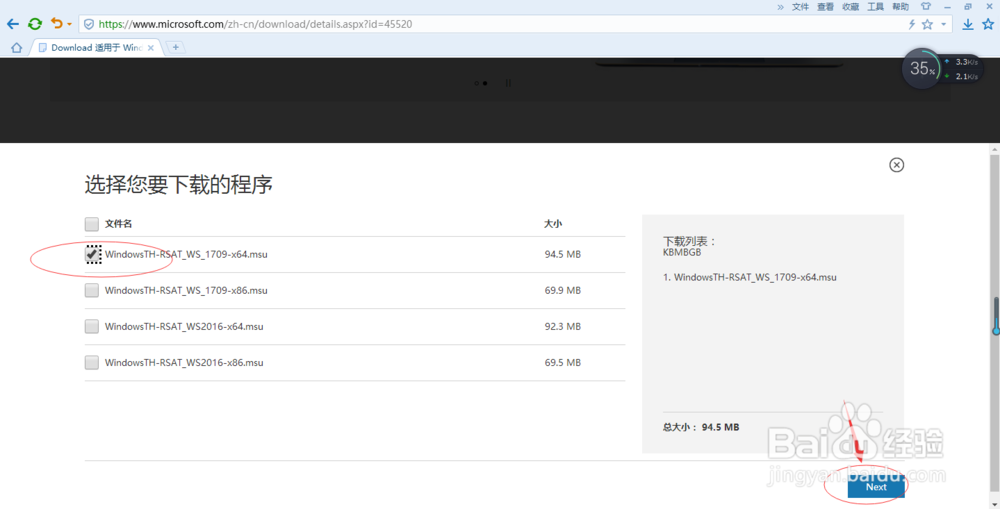This screenshot has height=509, width=1000.
Task: Click the 总大小 94.5 MB total
Action: 701,427
